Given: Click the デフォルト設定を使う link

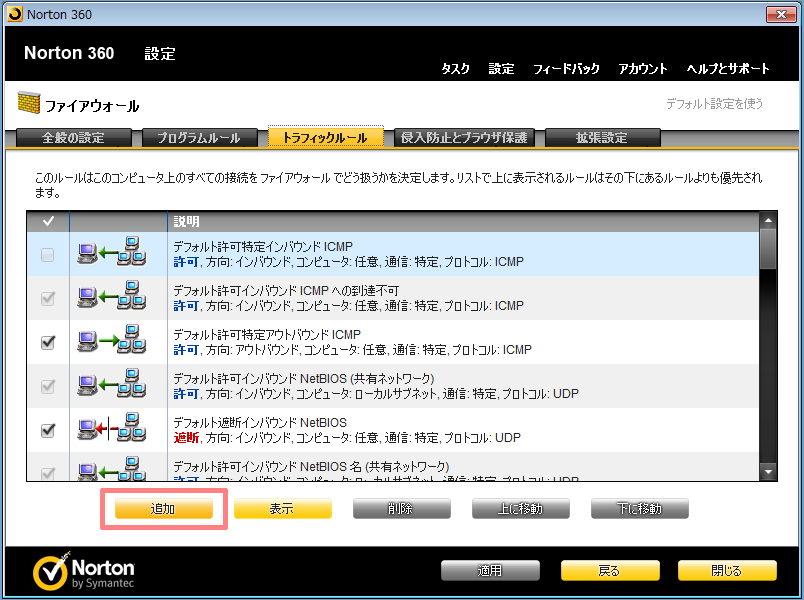Looking at the screenshot, I should pyautogui.click(x=714, y=103).
